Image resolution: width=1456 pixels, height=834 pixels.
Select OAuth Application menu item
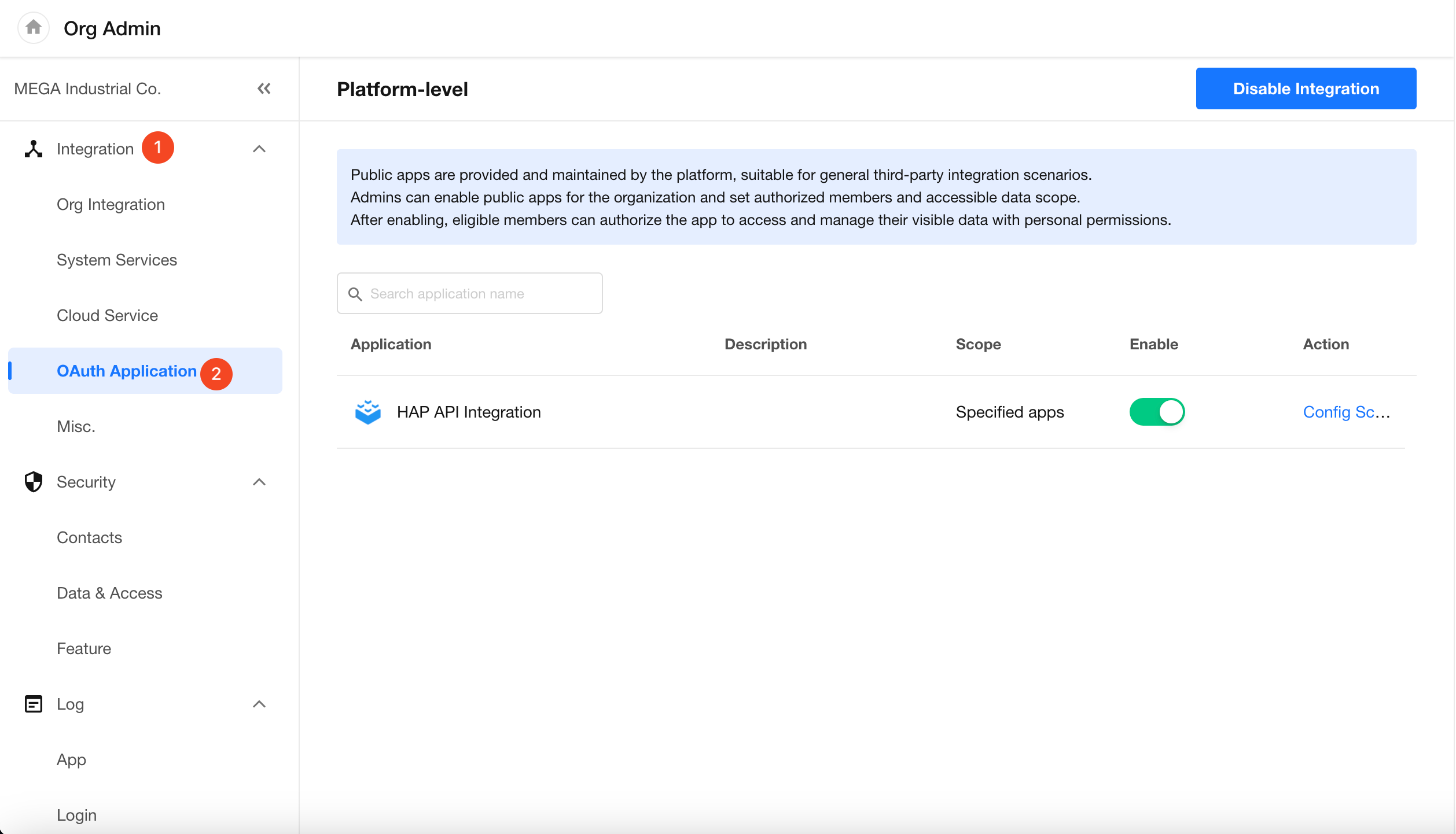(145, 371)
